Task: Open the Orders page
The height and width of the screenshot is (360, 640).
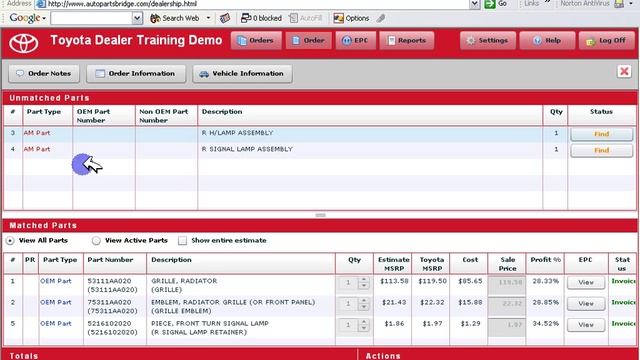Action: [256, 40]
